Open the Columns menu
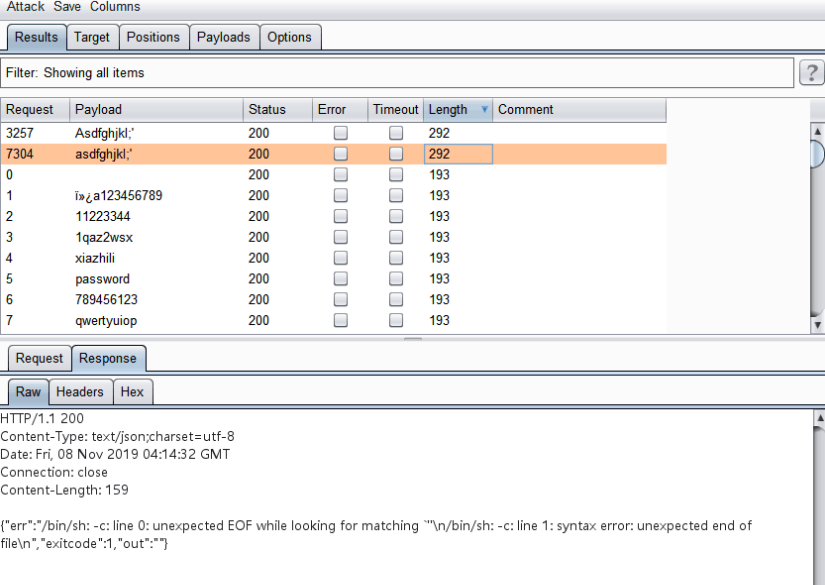Image resolution: width=825 pixels, height=585 pixels. tap(115, 7)
